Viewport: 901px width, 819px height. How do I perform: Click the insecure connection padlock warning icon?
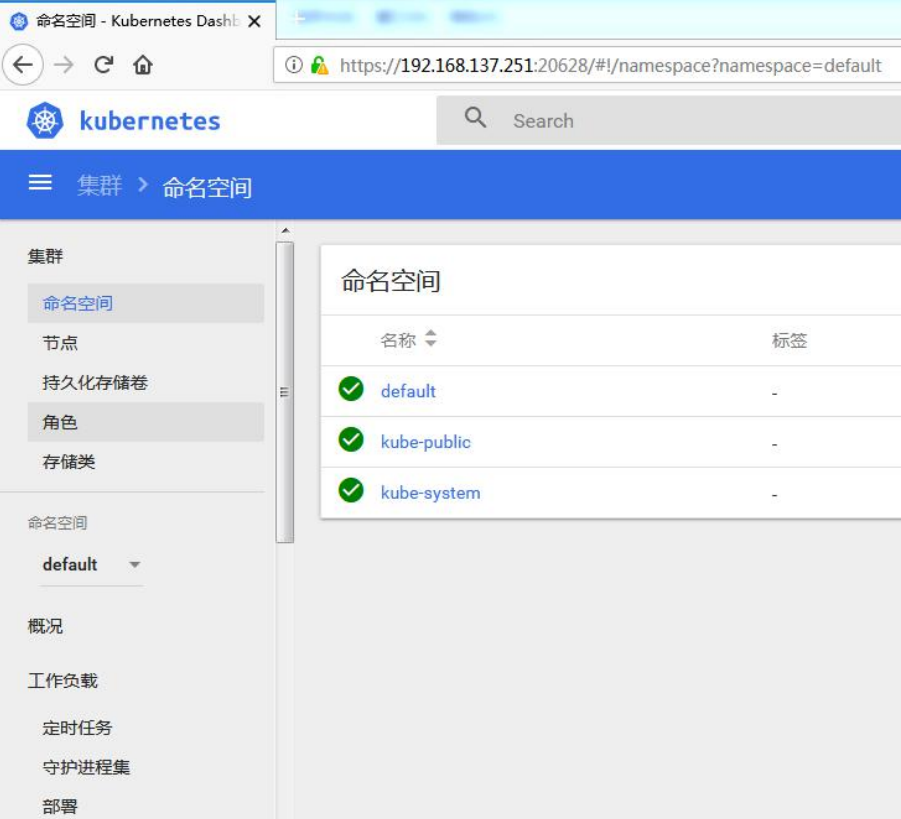tap(319, 65)
